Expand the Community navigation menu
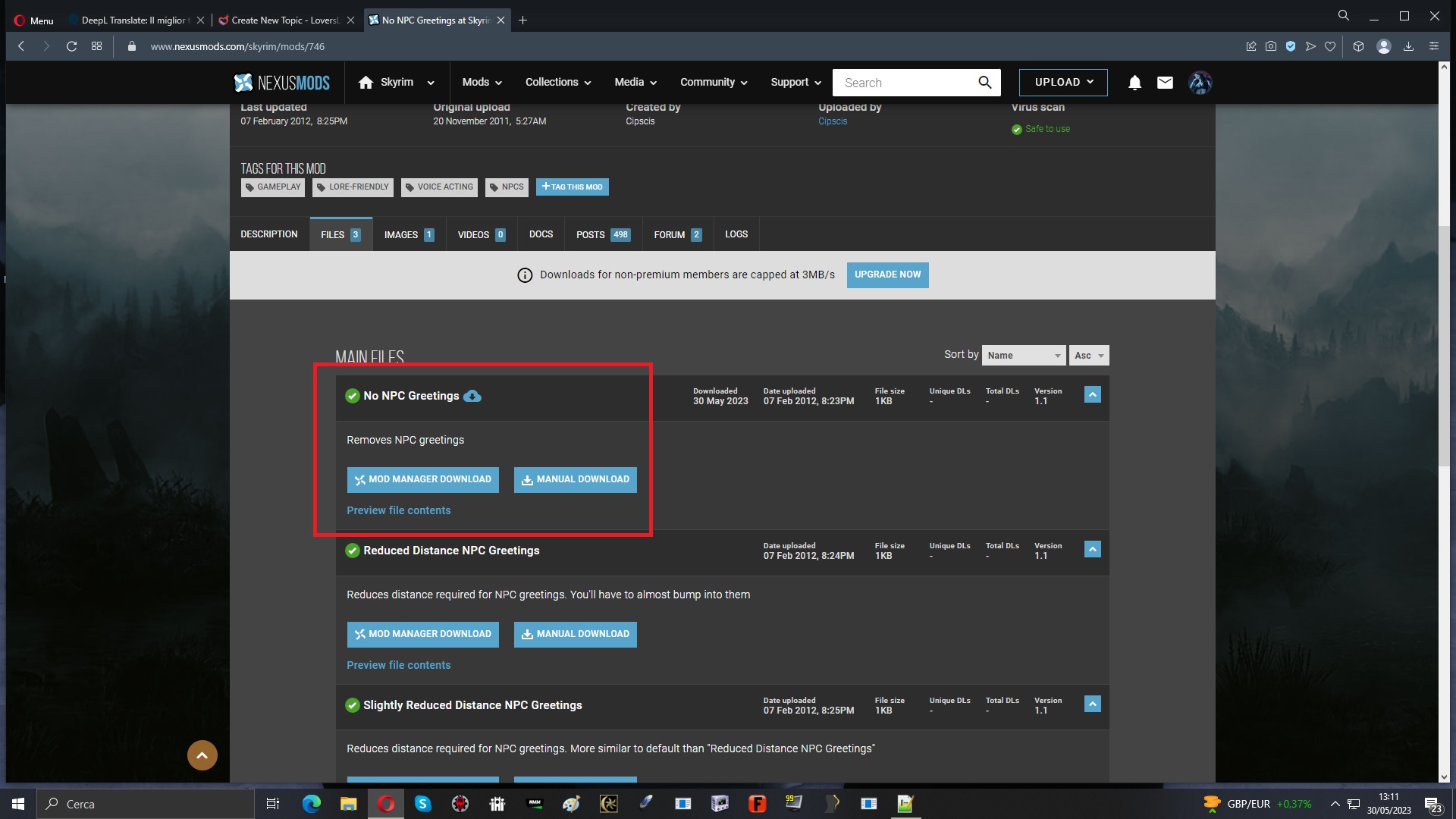This screenshot has height=819, width=1456. pyautogui.click(x=714, y=82)
